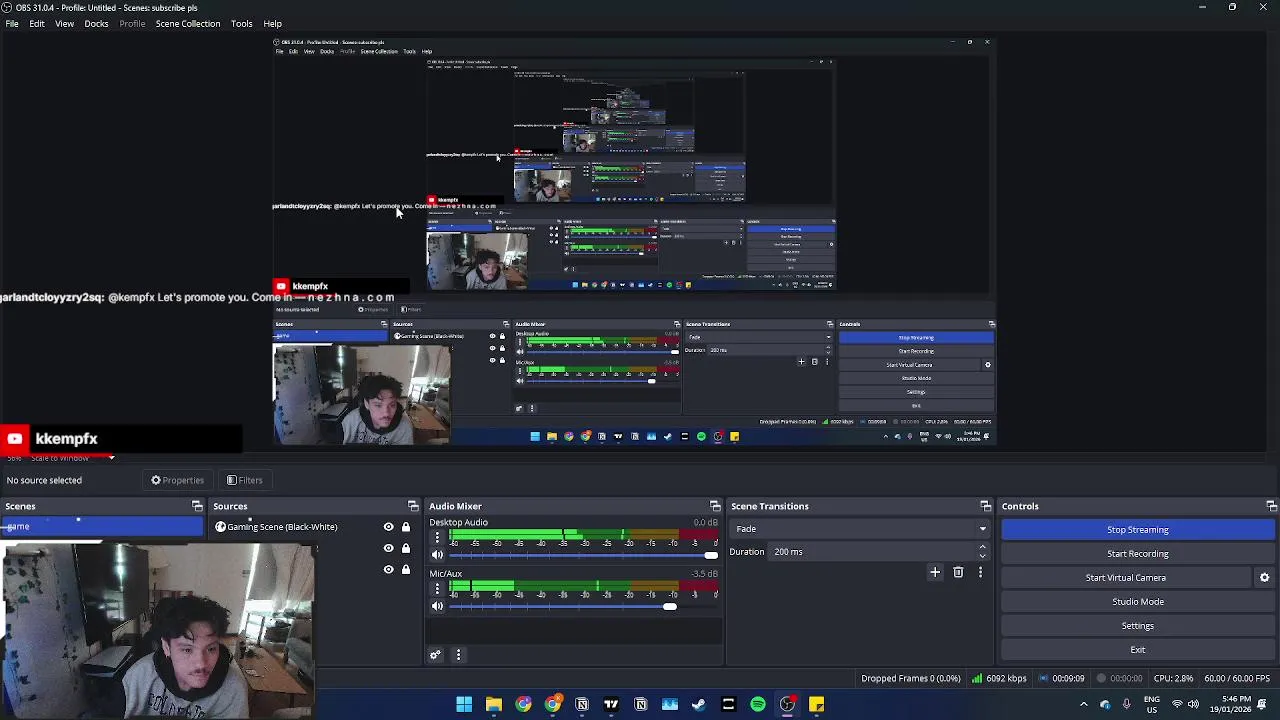This screenshot has width=1280, height=720.
Task: Open TradingView from the taskbar
Action: click(x=611, y=705)
